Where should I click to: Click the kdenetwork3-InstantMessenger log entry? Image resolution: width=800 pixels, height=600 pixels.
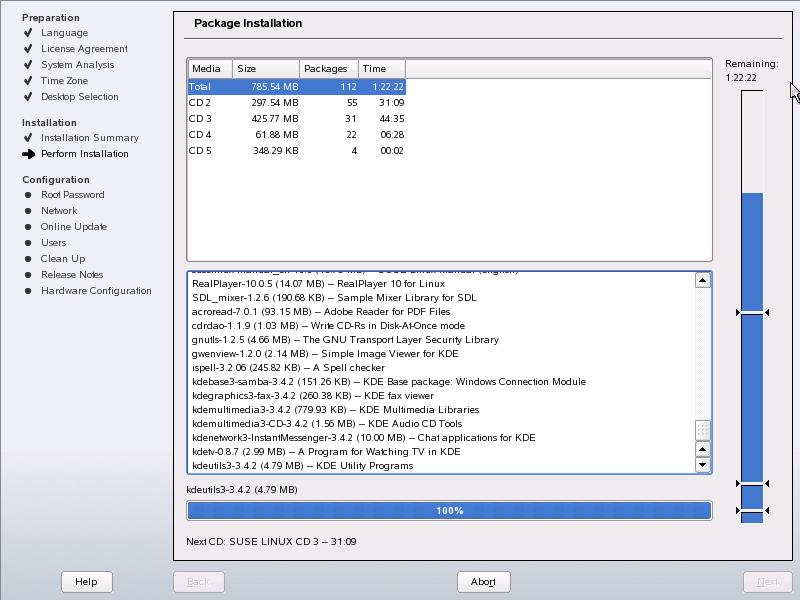[x=364, y=438]
